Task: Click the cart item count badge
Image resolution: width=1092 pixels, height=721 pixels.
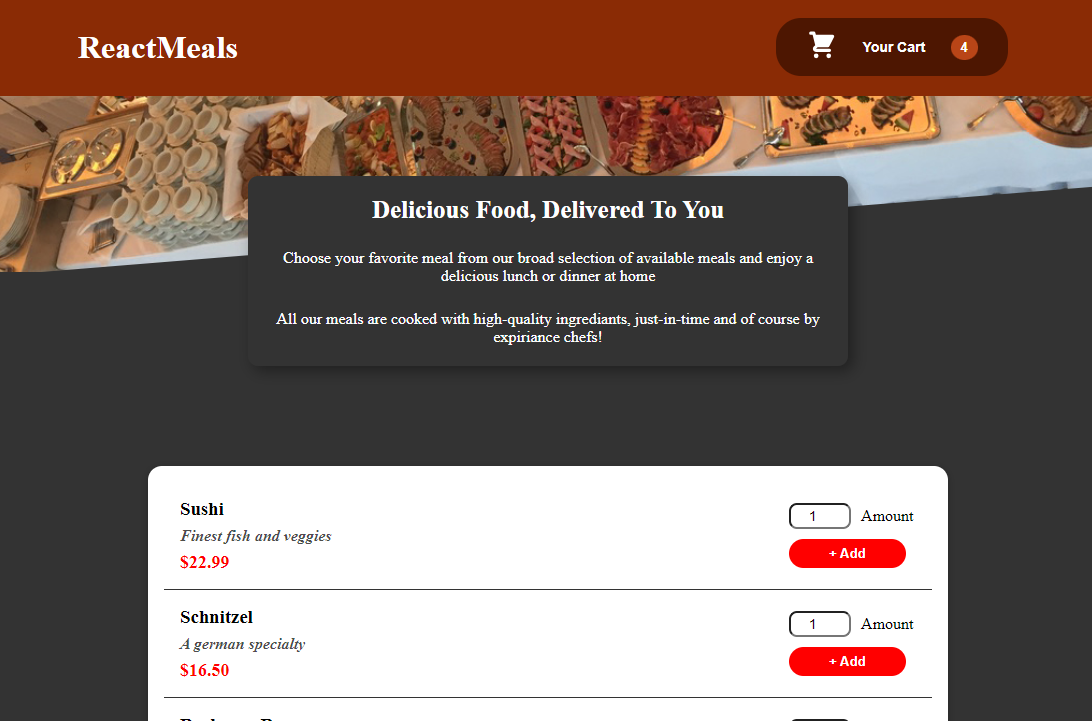Action: pos(964,47)
